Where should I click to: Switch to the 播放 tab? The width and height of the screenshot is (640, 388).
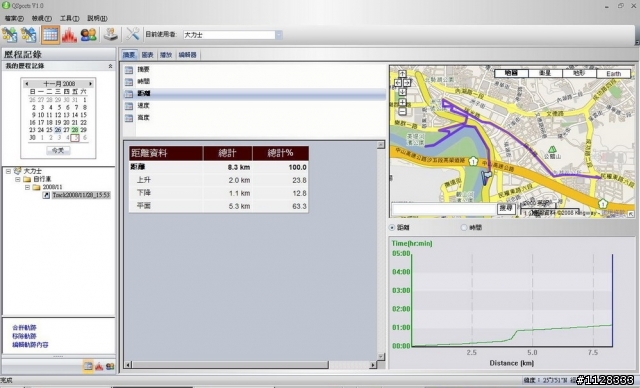166,55
